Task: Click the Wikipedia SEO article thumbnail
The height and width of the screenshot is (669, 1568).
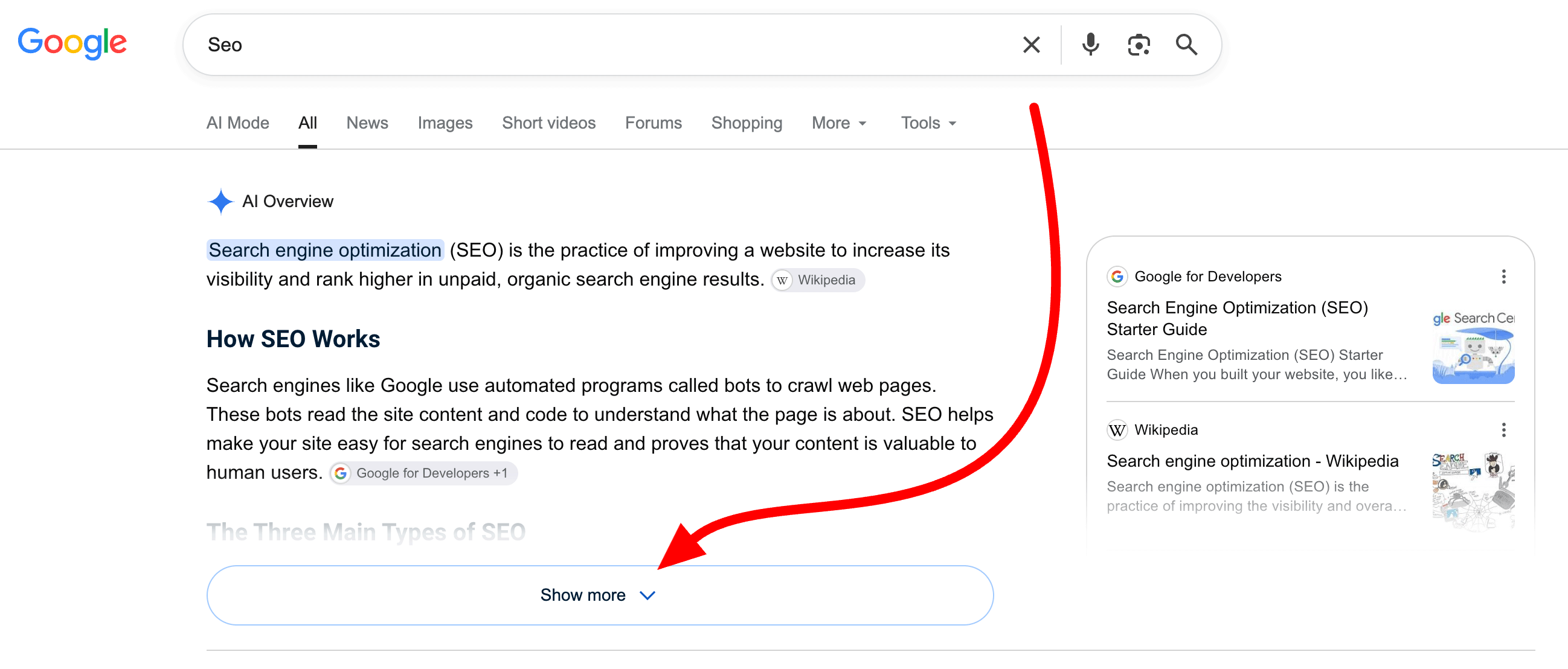Action: 1473,493
